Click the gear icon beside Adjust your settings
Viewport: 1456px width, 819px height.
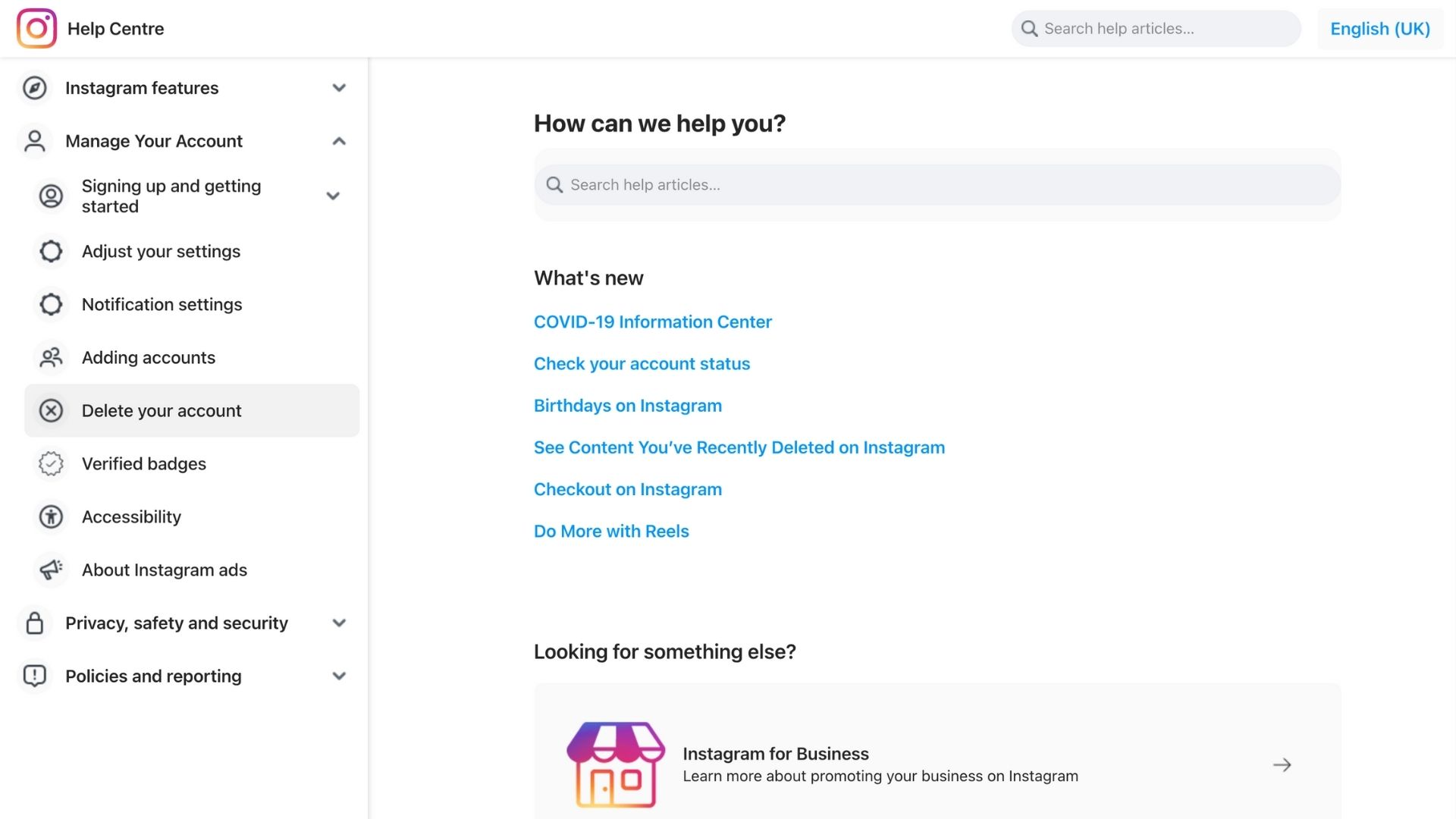click(x=51, y=251)
